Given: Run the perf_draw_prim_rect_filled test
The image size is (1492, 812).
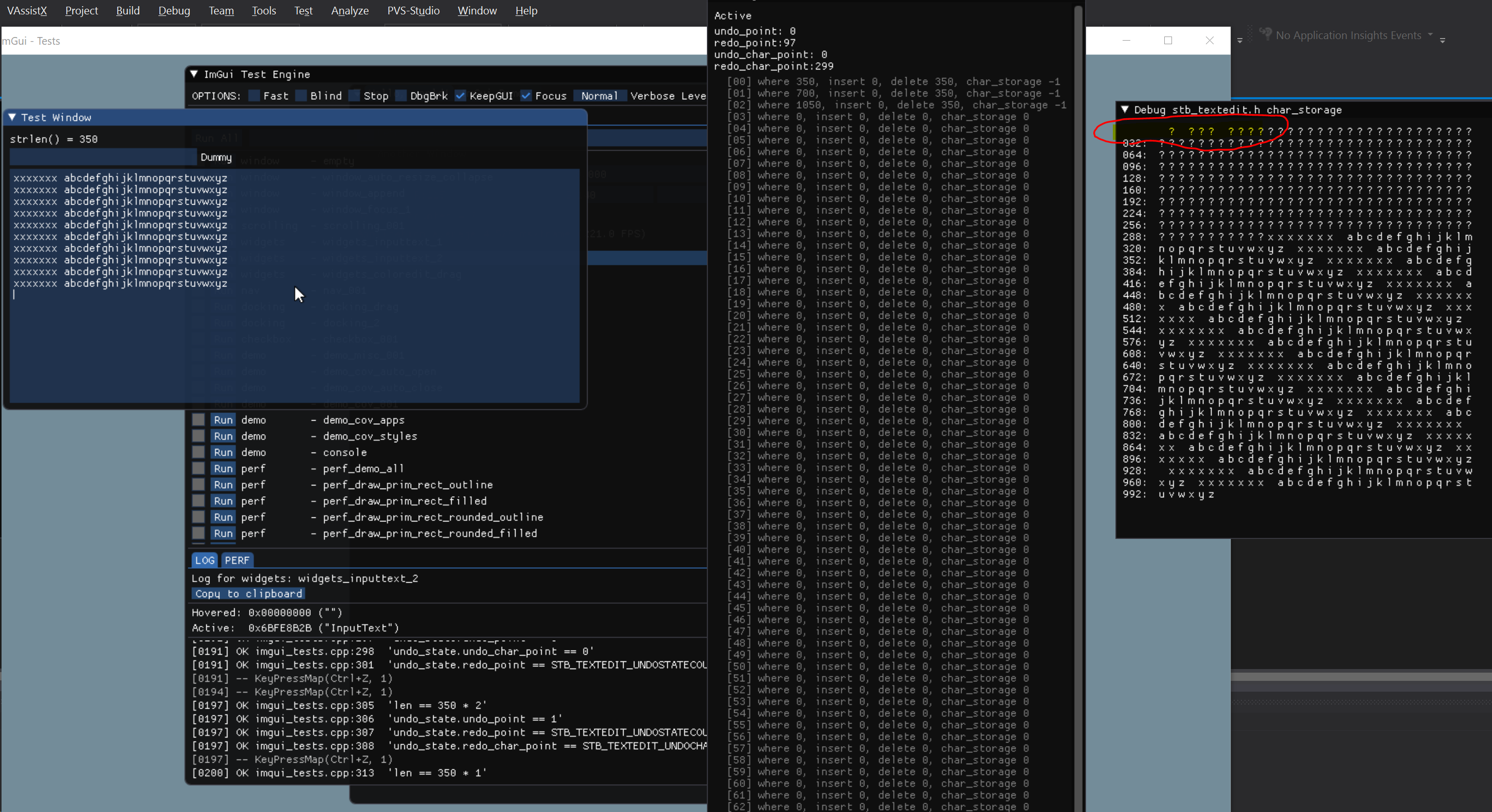Looking at the screenshot, I should coord(224,501).
